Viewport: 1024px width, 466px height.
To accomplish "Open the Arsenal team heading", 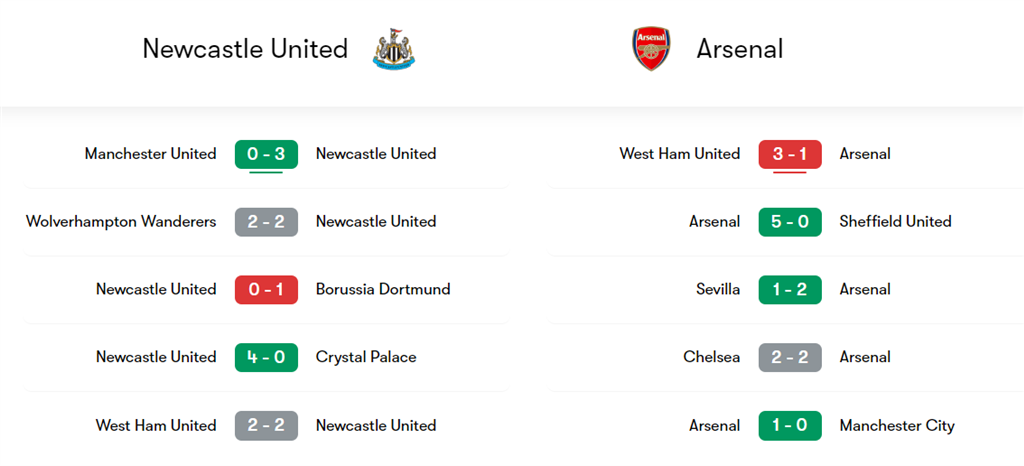I will coord(739,49).
